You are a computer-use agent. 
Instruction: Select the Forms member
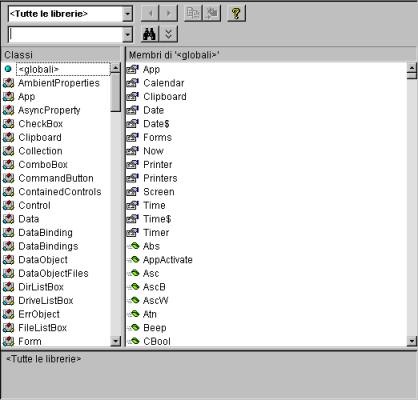[157, 137]
